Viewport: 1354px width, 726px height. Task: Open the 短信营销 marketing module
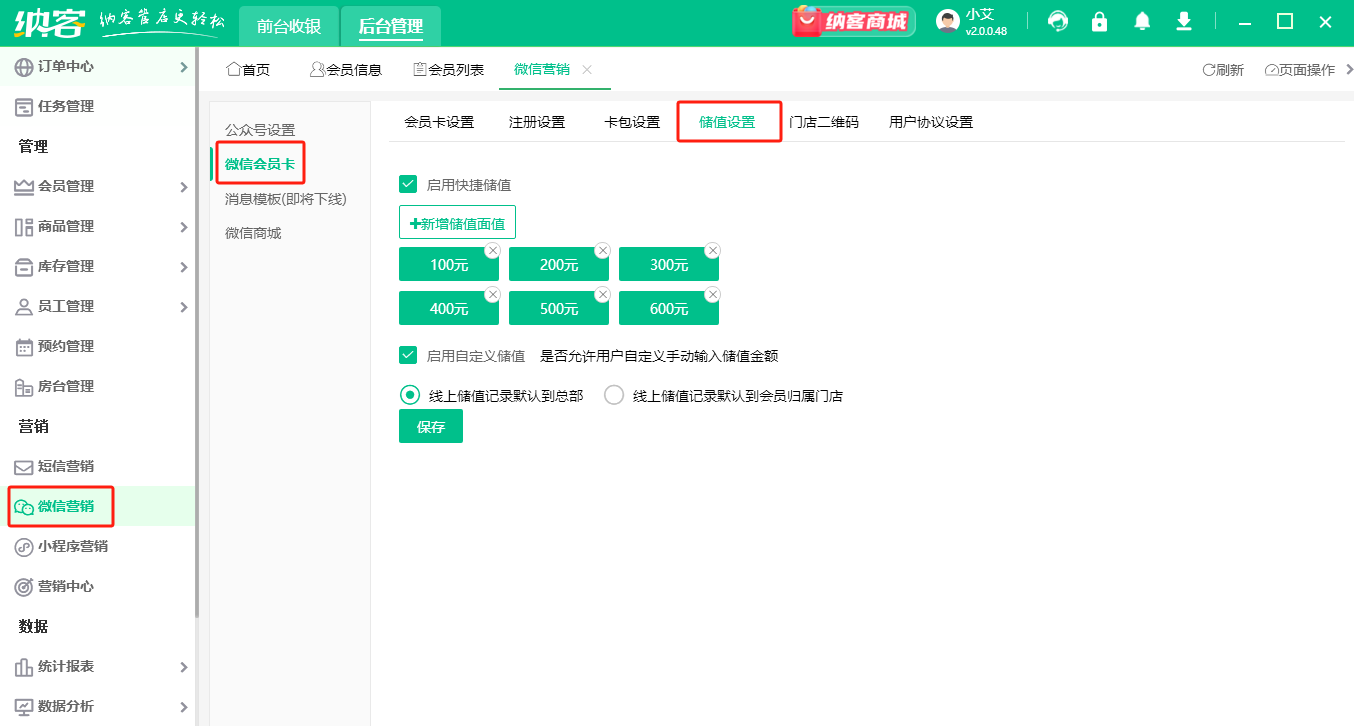(x=60, y=466)
